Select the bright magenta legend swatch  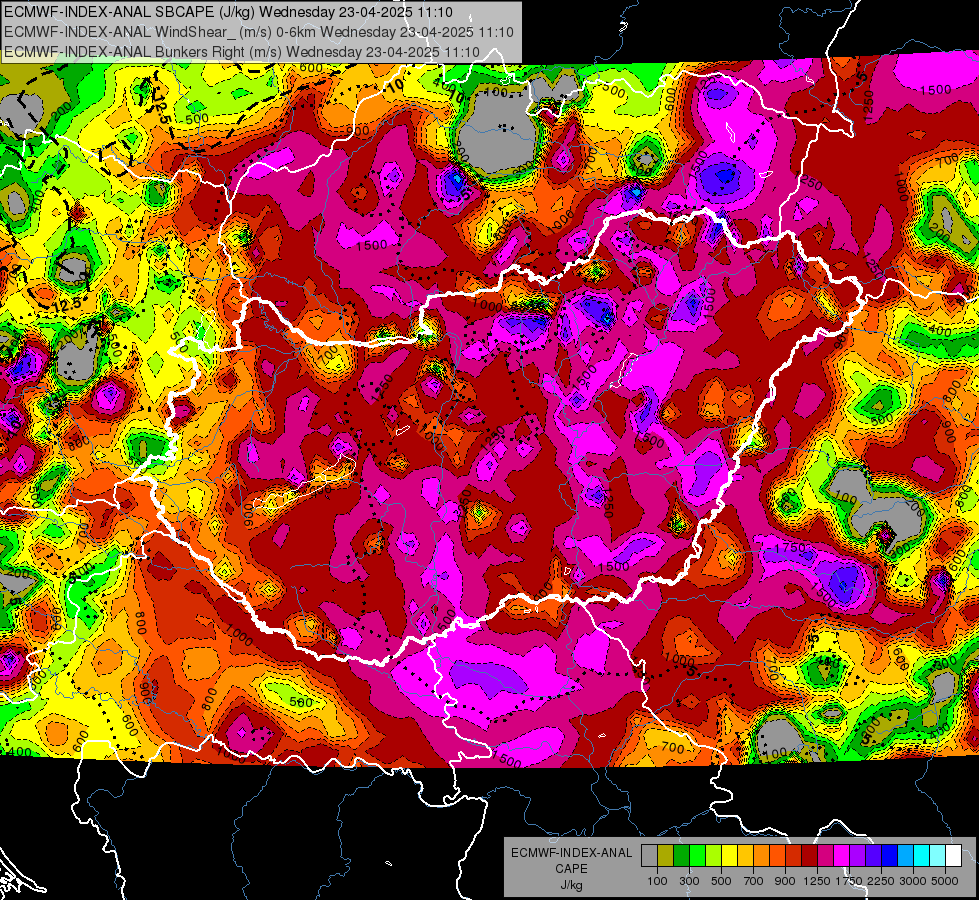click(x=842, y=856)
